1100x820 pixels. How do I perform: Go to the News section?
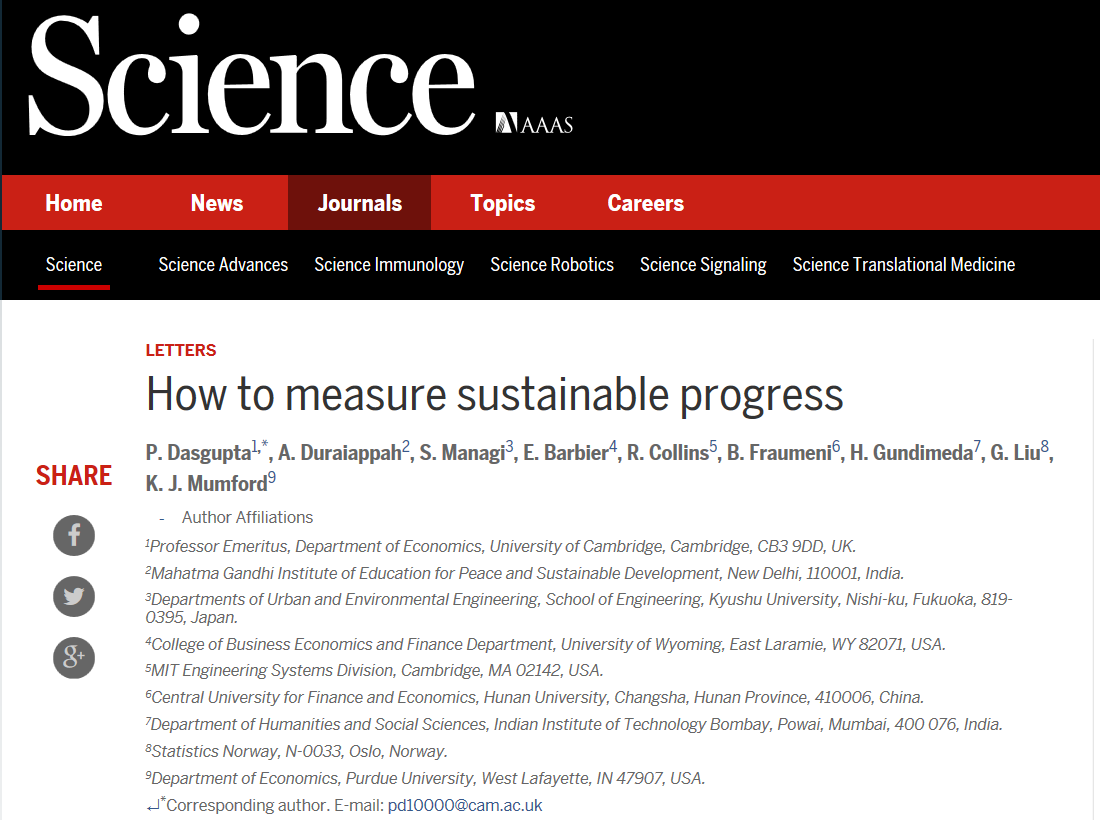pyautogui.click(x=217, y=203)
